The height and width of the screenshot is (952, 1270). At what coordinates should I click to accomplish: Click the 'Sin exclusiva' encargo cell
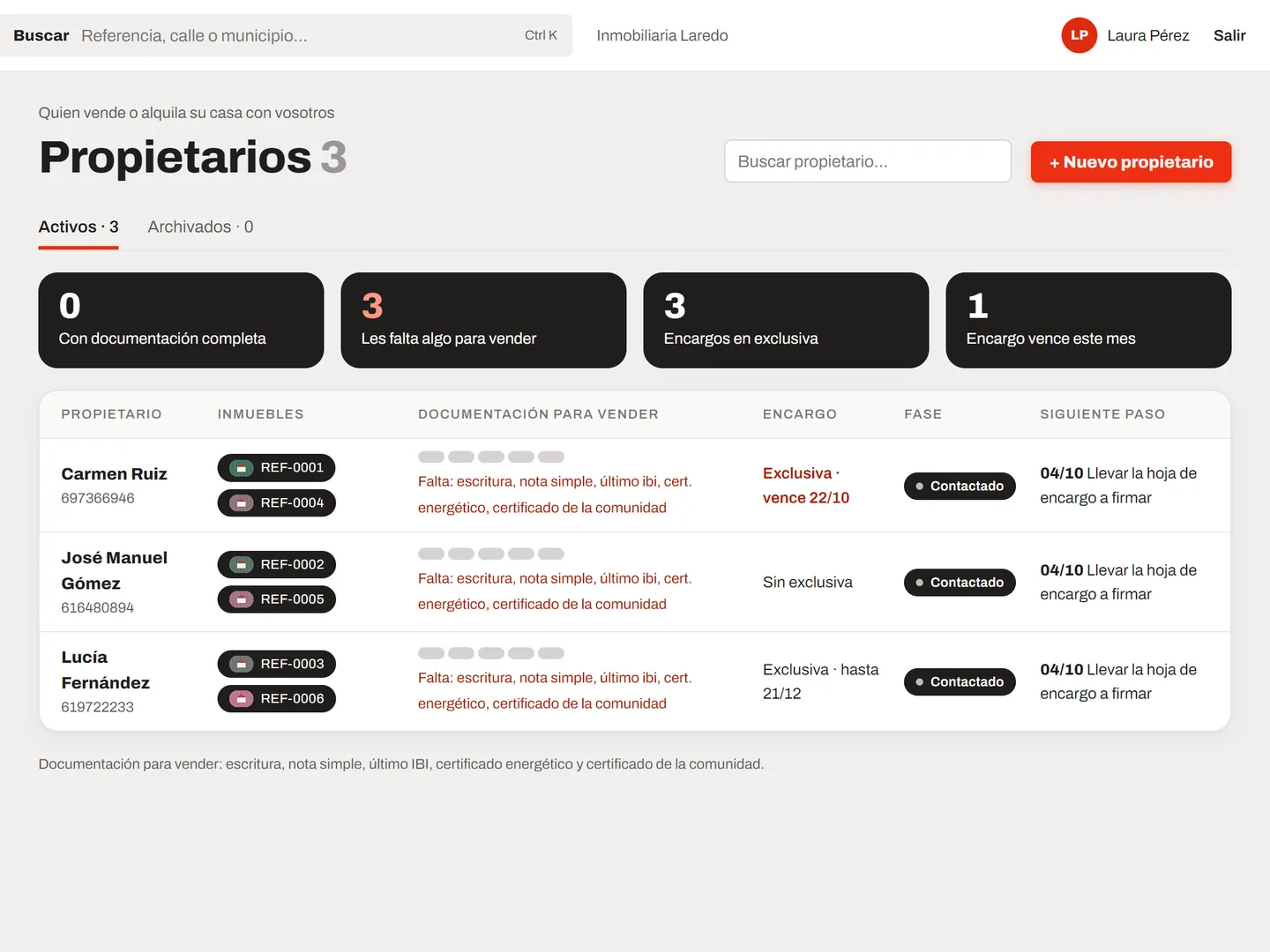point(808,583)
